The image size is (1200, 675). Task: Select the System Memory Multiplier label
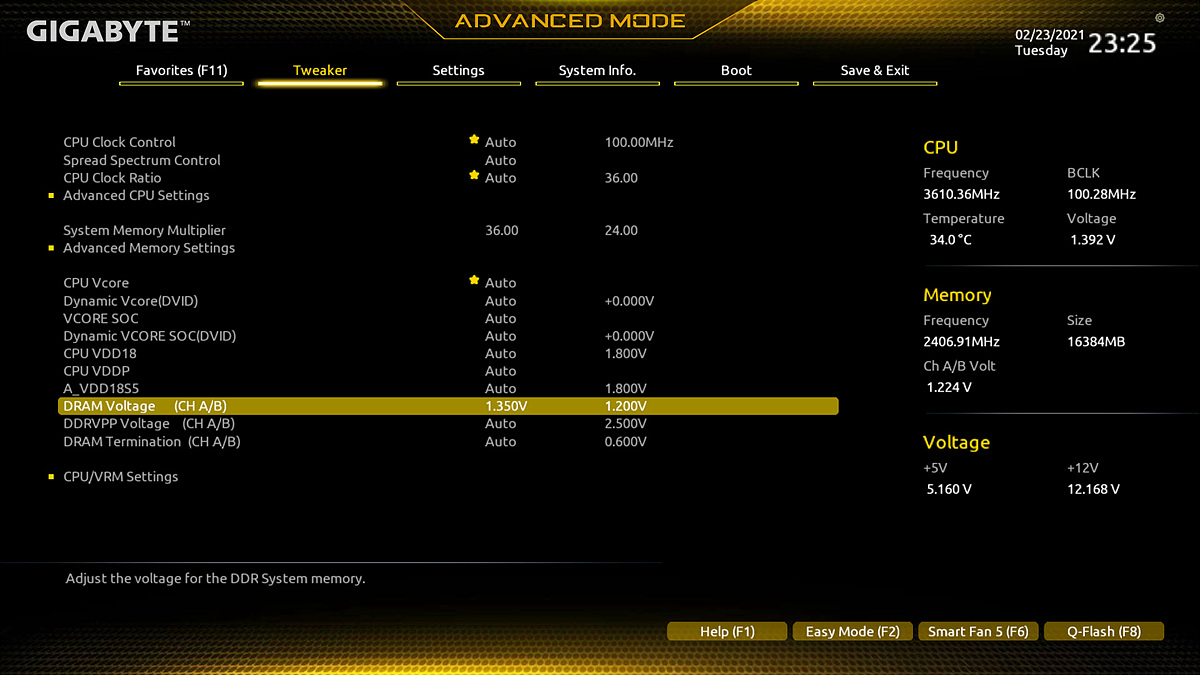[144, 230]
